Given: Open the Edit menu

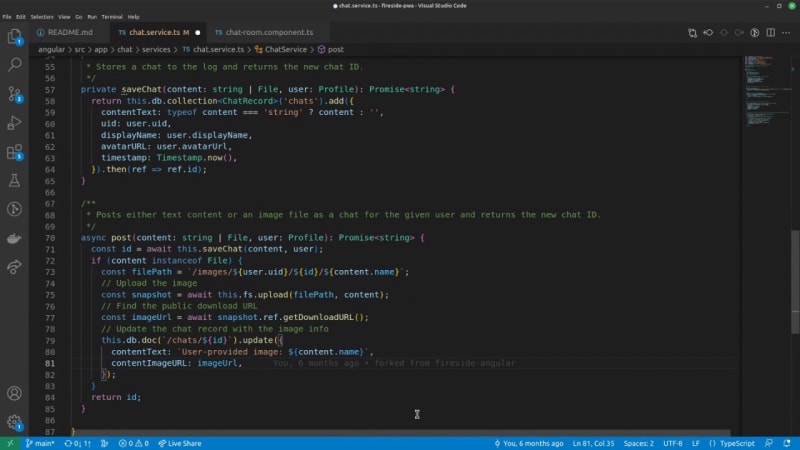Looking at the screenshot, I should pyautogui.click(x=20, y=17).
